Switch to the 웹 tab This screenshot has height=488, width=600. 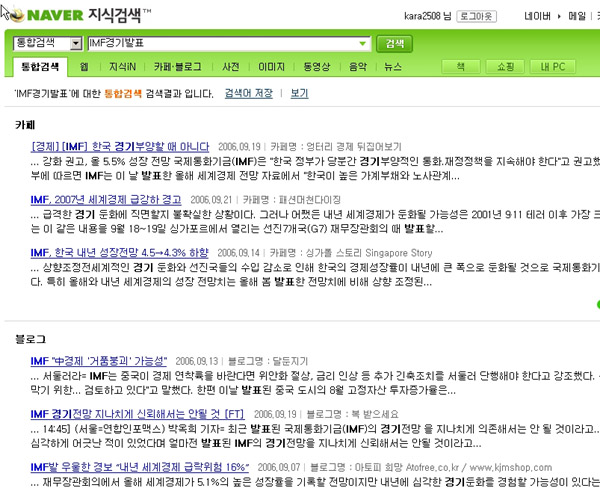[x=84, y=67]
